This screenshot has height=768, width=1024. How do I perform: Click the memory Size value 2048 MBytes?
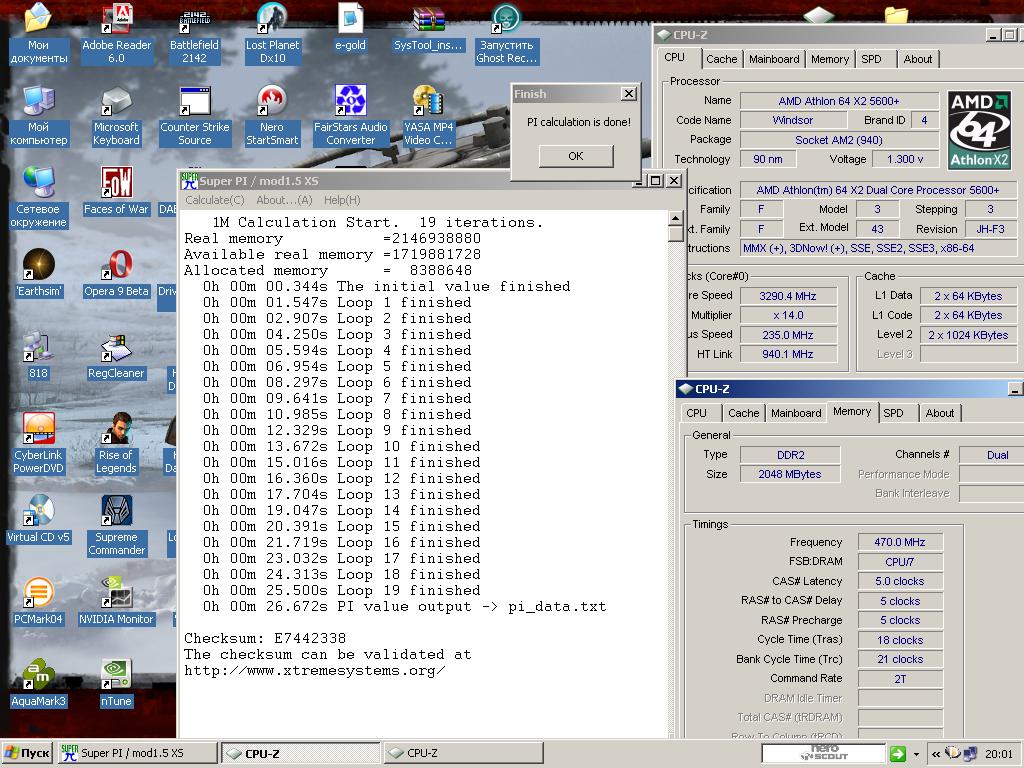tap(790, 474)
